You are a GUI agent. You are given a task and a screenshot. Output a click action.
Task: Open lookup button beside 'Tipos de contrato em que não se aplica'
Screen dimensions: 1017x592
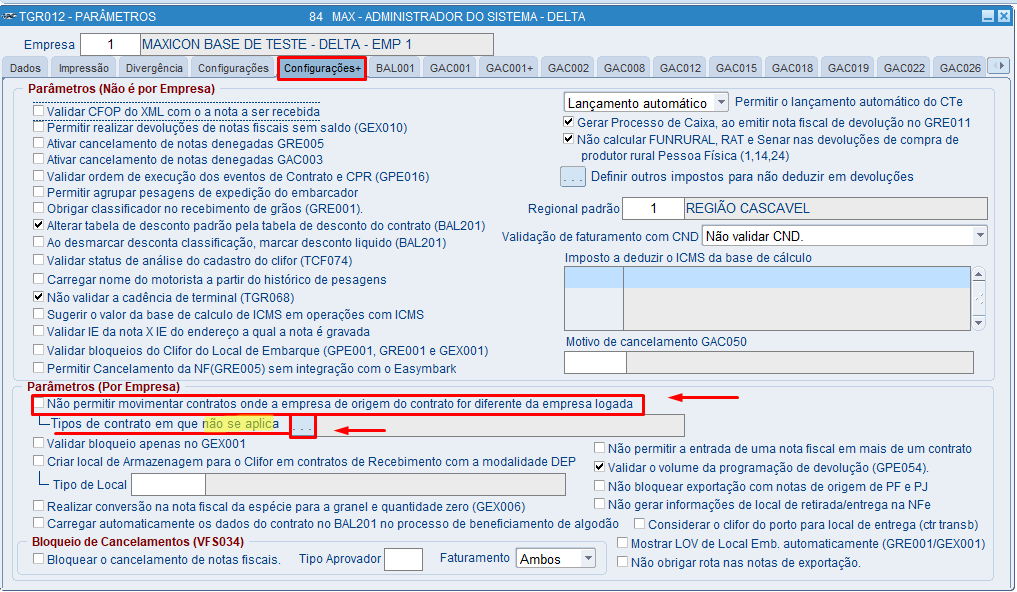(x=302, y=427)
